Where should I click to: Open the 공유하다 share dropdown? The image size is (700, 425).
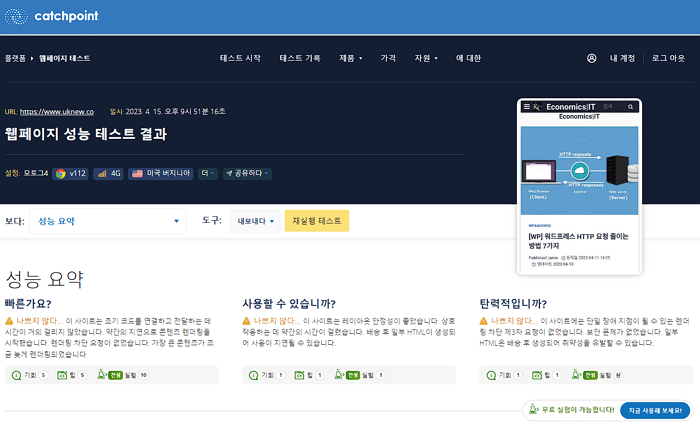point(248,173)
